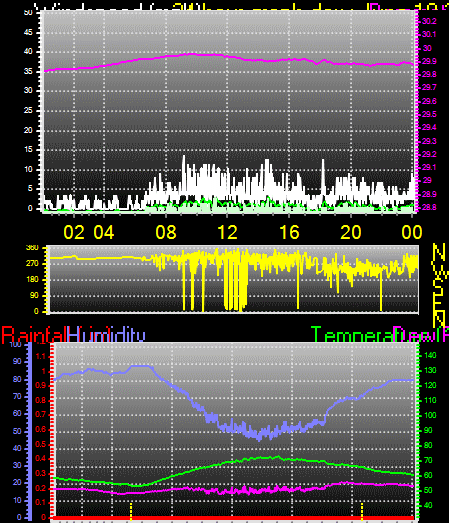Choose the green 100 temperature axis value

(x=430, y=415)
